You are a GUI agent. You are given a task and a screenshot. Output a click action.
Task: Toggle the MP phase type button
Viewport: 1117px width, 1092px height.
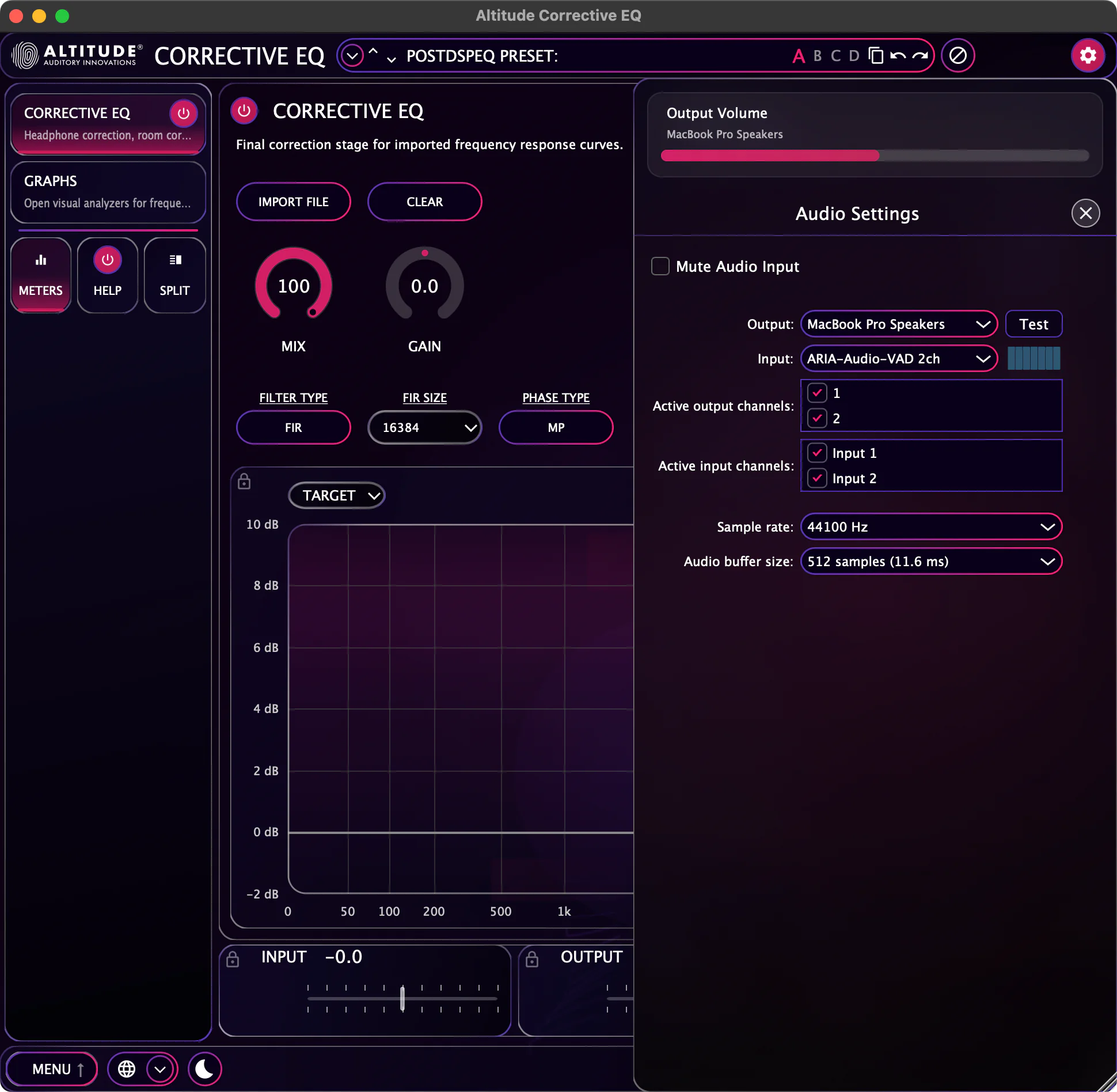pyautogui.click(x=556, y=427)
